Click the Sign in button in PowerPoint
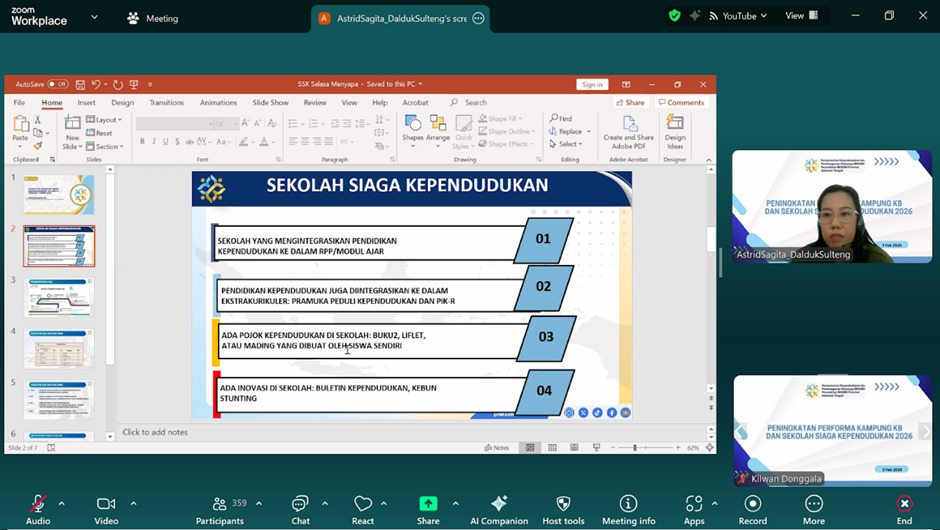Image resolution: width=940 pixels, height=530 pixels. [x=592, y=85]
